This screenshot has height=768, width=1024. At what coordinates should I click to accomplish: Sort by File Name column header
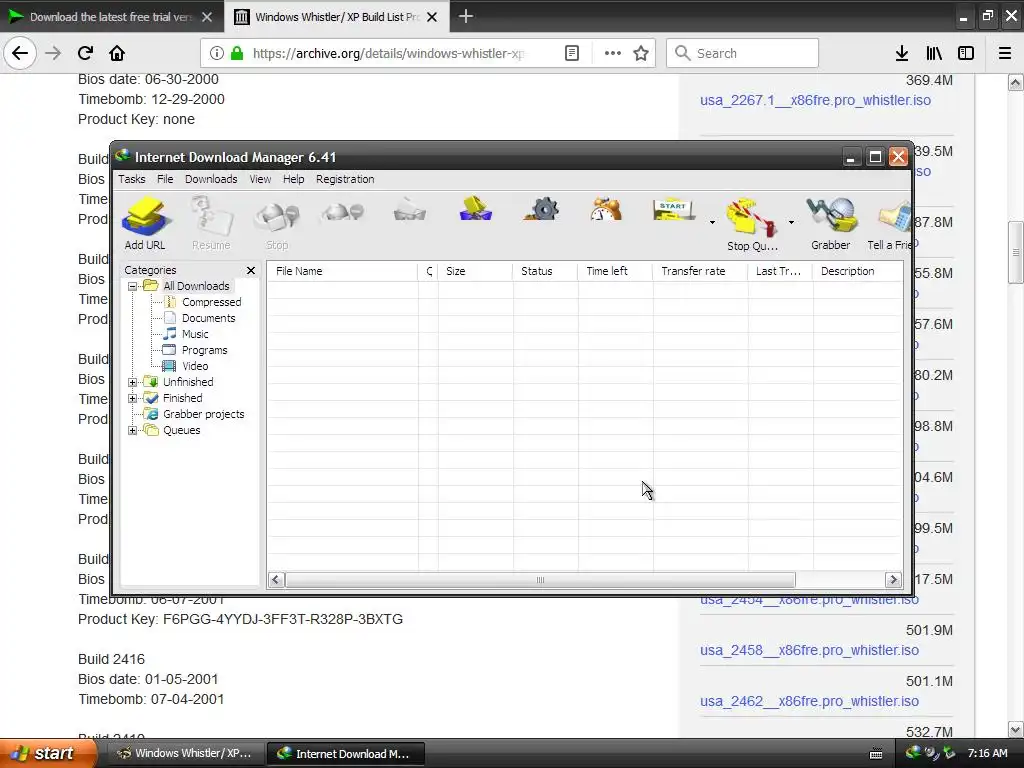[x=343, y=271]
